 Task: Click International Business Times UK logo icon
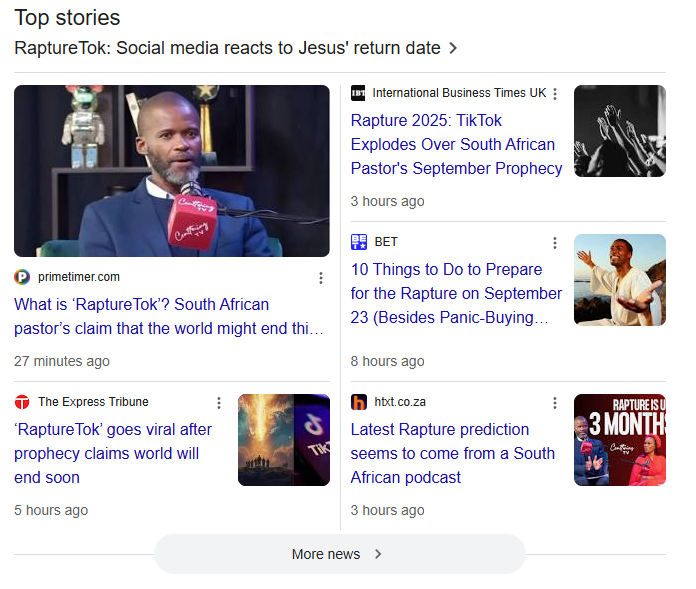coord(359,93)
